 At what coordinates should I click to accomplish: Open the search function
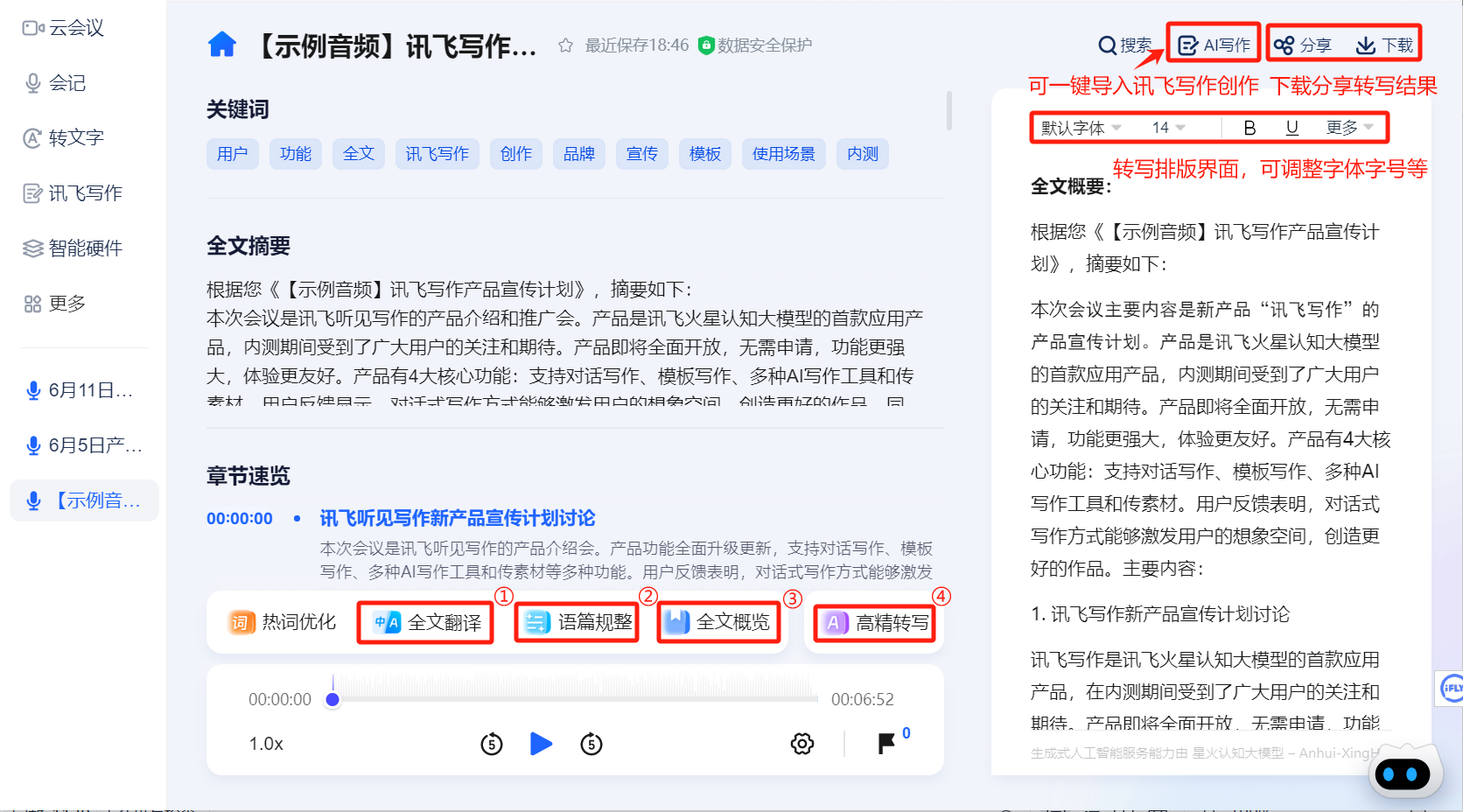point(1124,45)
